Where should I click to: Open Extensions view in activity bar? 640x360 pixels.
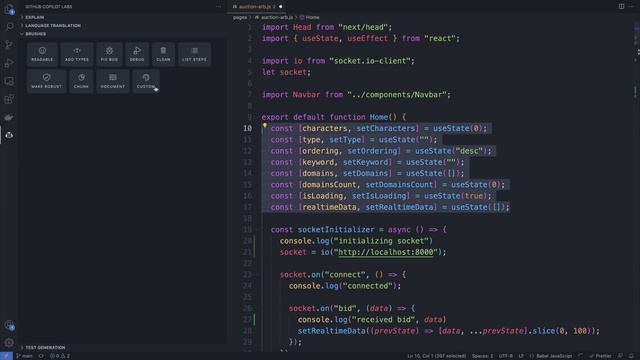9,99
